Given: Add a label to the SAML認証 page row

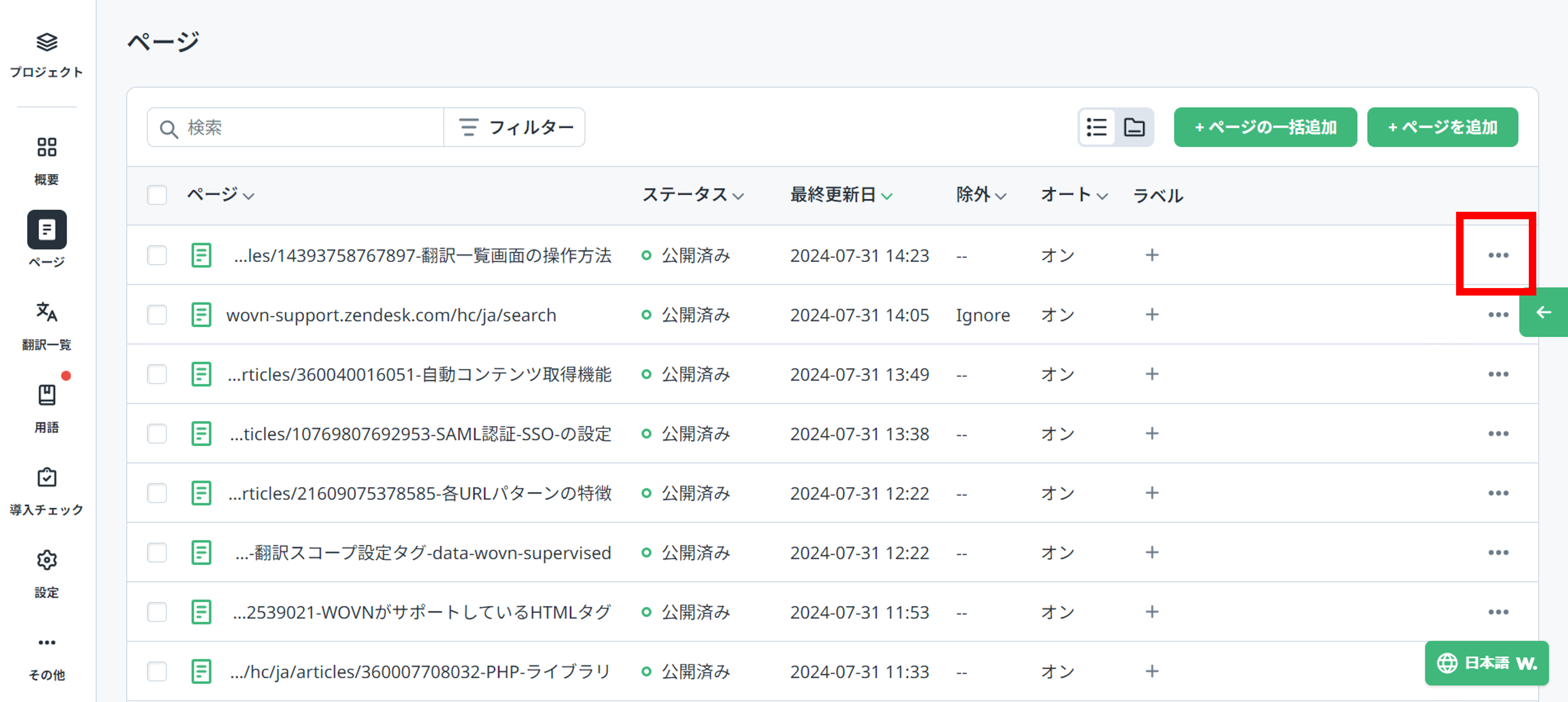Looking at the screenshot, I should tap(1152, 434).
